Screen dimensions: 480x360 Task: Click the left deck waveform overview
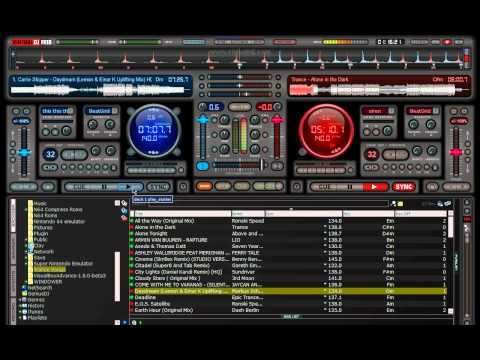pyautogui.click(x=100, y=90)
